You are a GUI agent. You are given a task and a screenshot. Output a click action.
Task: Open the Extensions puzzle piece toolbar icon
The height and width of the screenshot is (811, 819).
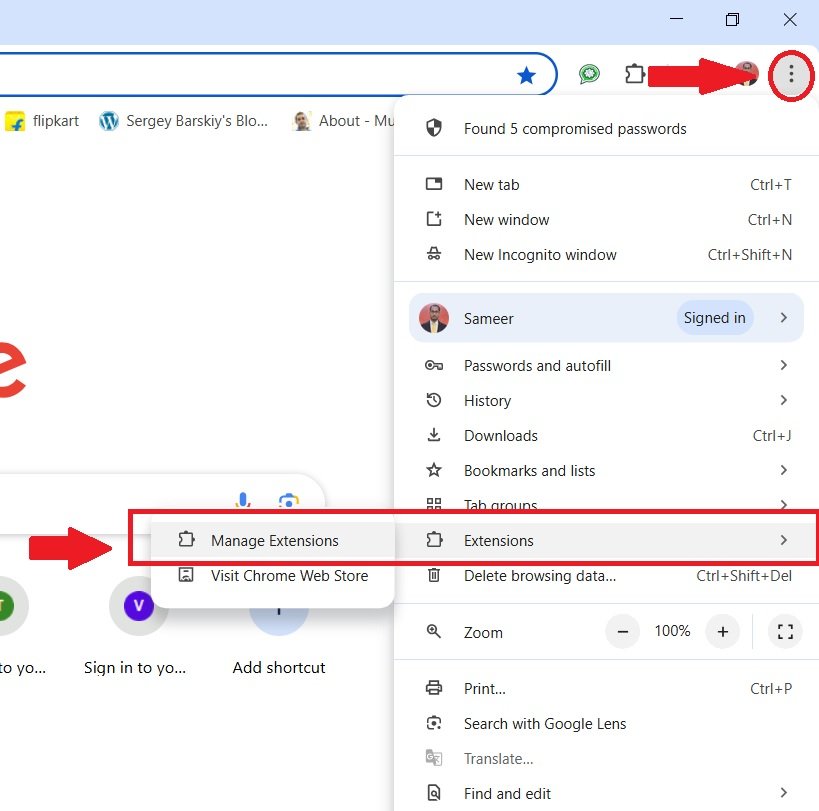635,73
